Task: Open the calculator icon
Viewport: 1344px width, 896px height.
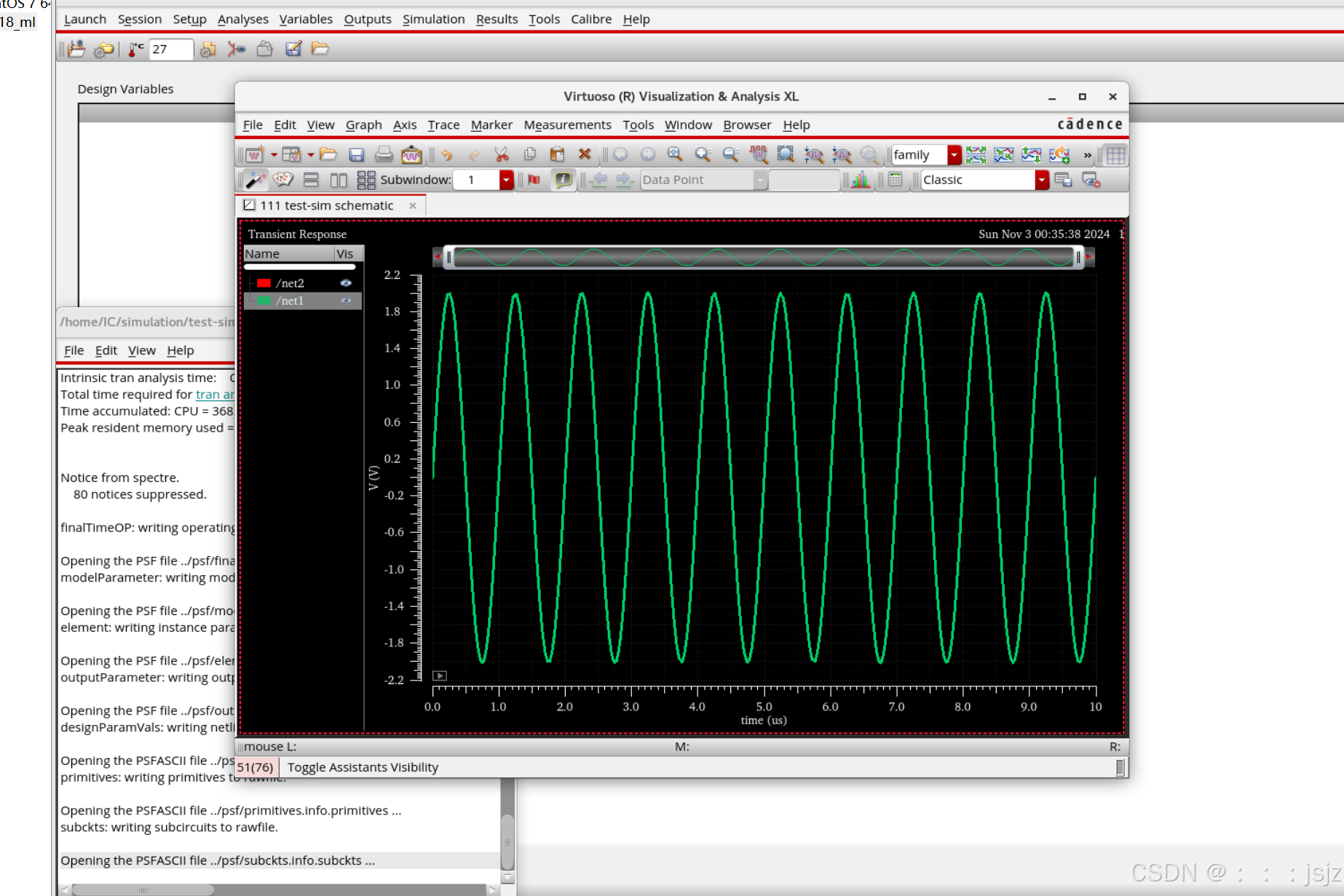Action: point(896,180)
